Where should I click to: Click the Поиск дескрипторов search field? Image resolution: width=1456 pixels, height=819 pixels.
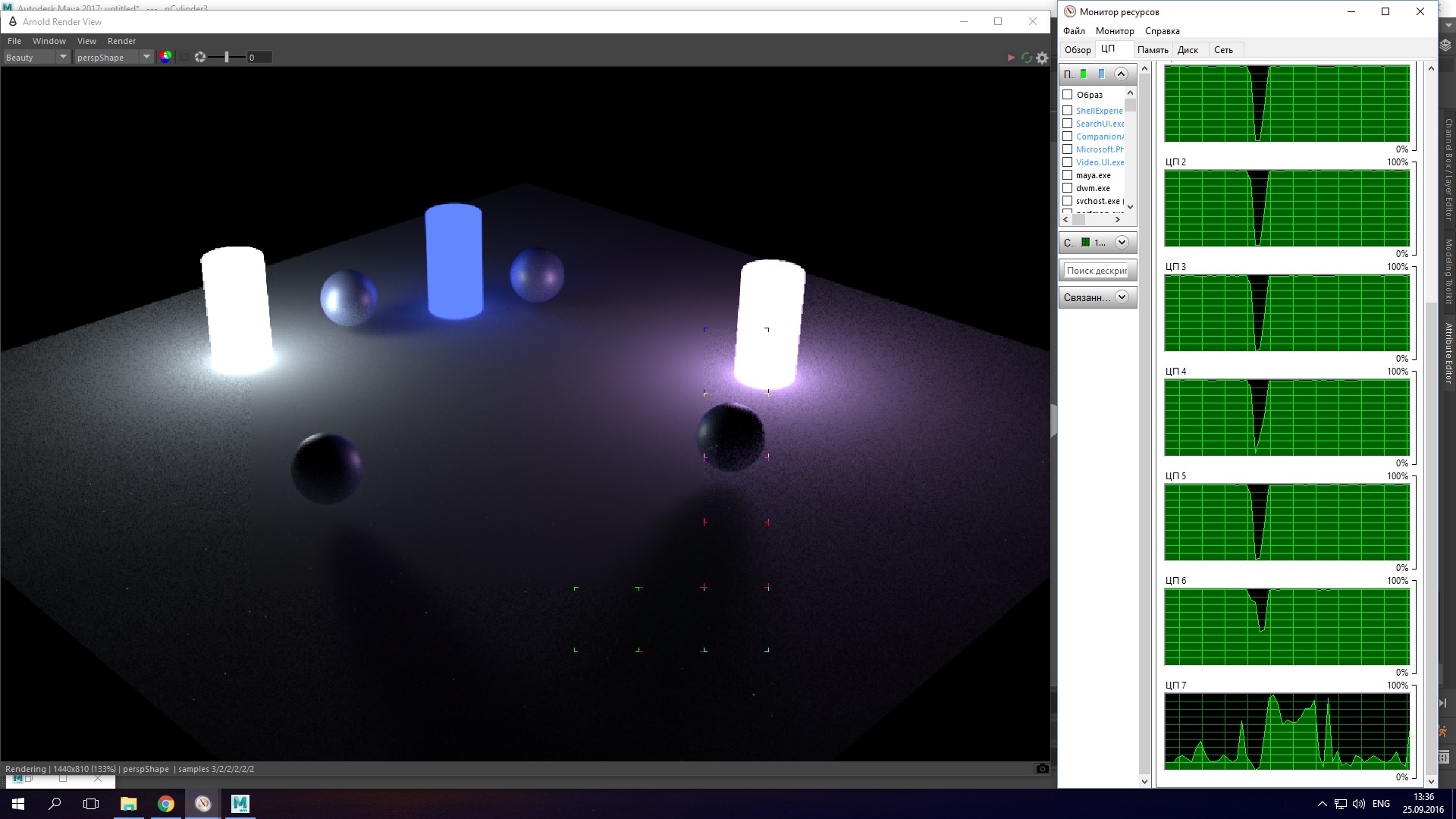pyautogui.click(x=1097, y=271)
